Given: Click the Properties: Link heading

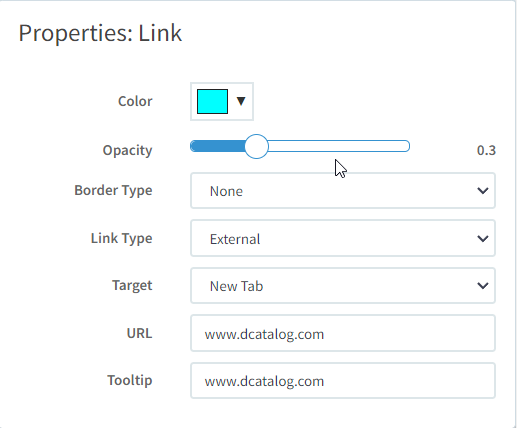Looking at the screenshot, I should pos(100,34).
